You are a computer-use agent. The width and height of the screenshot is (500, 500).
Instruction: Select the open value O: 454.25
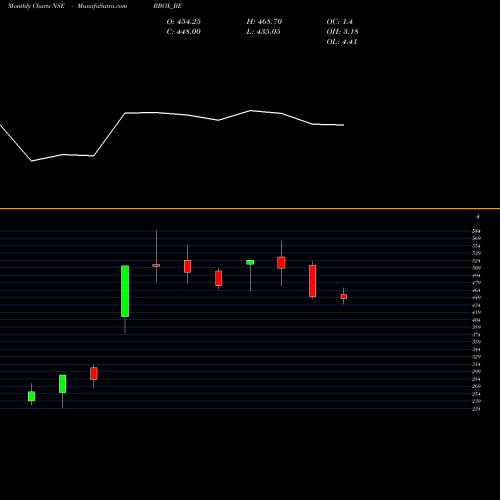184,22
